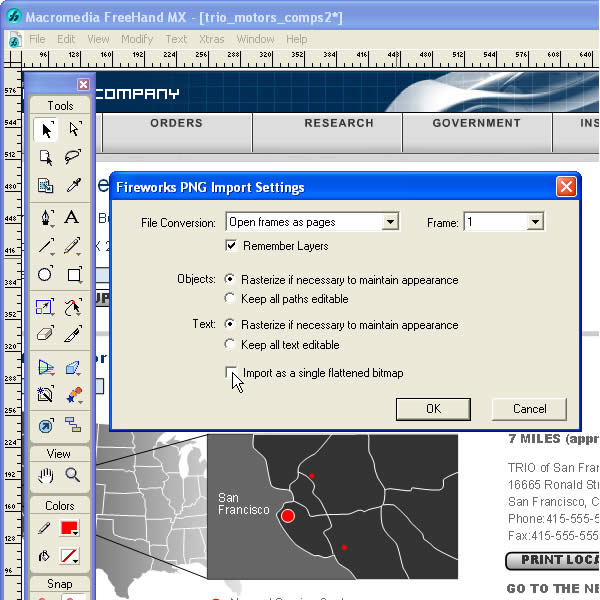
Task: Click RESEARCH button on the document page
Action: pyautogui.click(x=328, y=132)
